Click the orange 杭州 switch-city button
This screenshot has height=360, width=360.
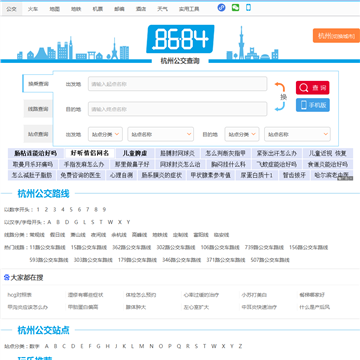(336, 36)
